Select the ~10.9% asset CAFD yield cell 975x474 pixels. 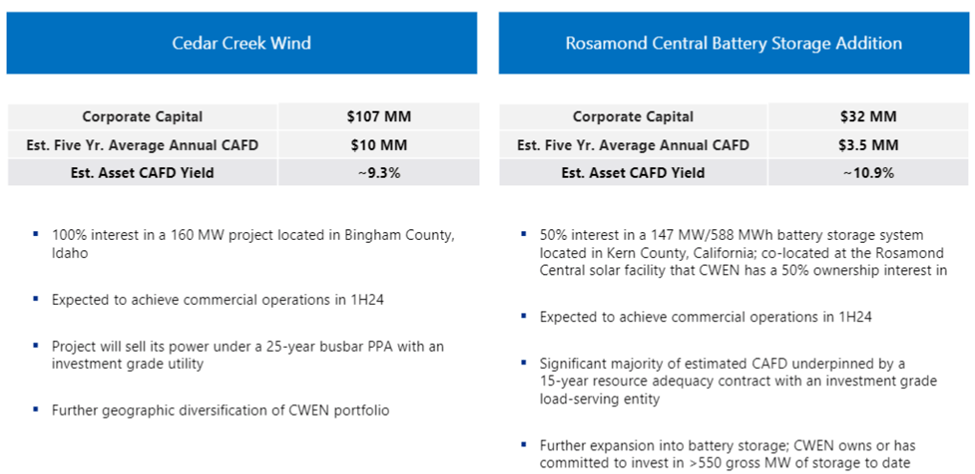pyautogui.click(x=868, y=173)
